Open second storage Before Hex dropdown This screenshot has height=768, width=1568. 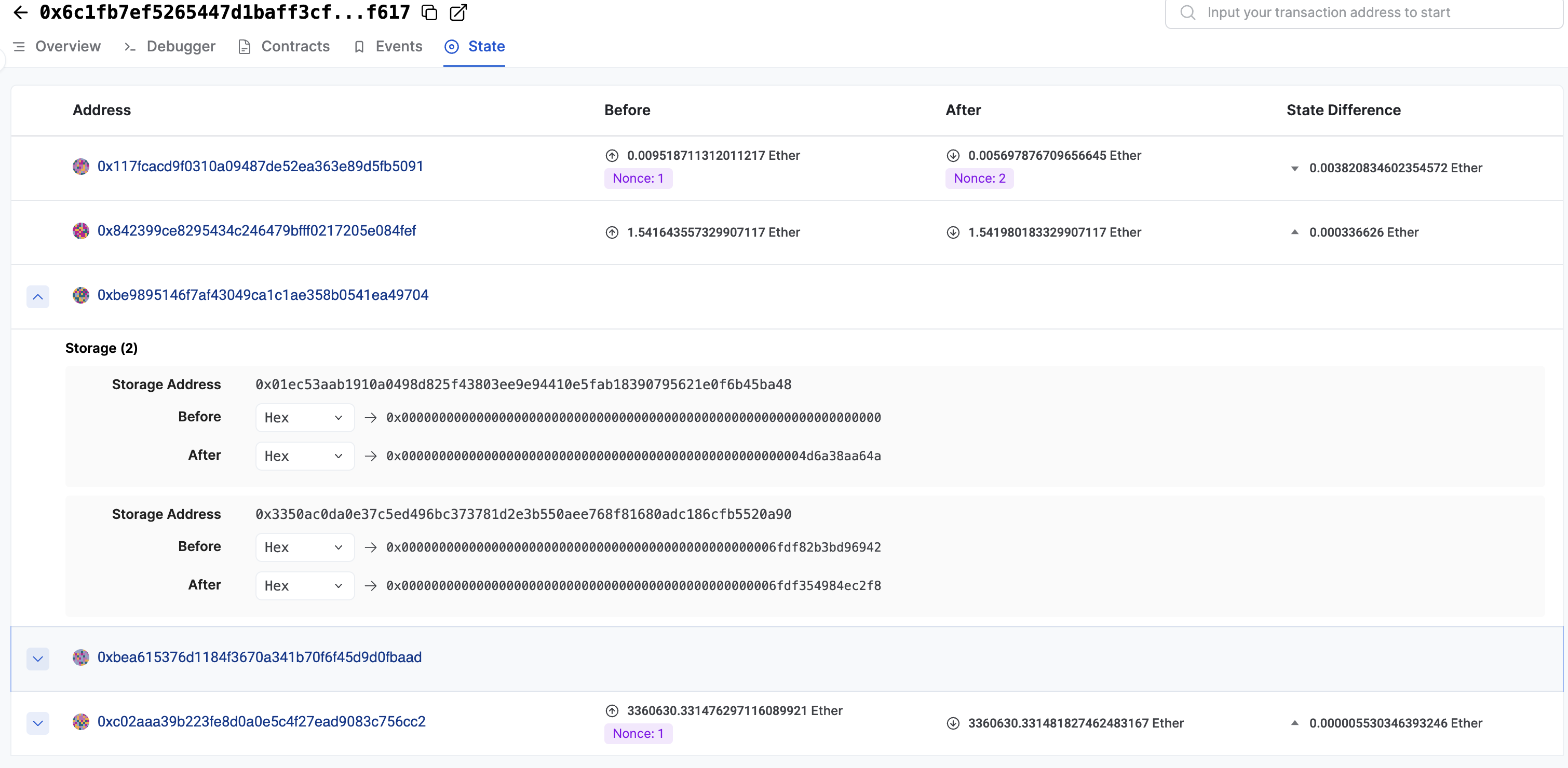tap(304, 547)
